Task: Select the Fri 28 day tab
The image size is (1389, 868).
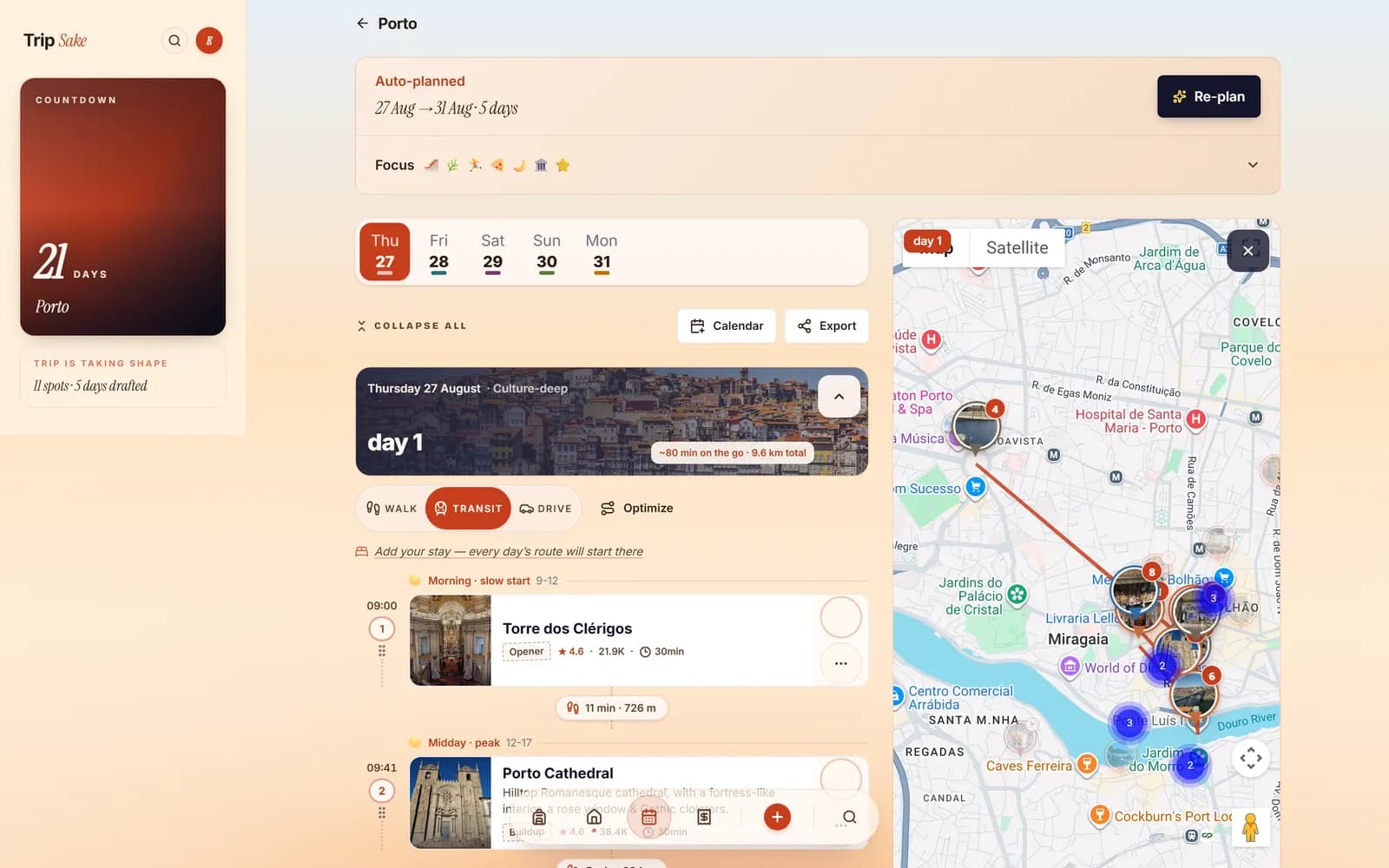Action: tap(438, 252)
